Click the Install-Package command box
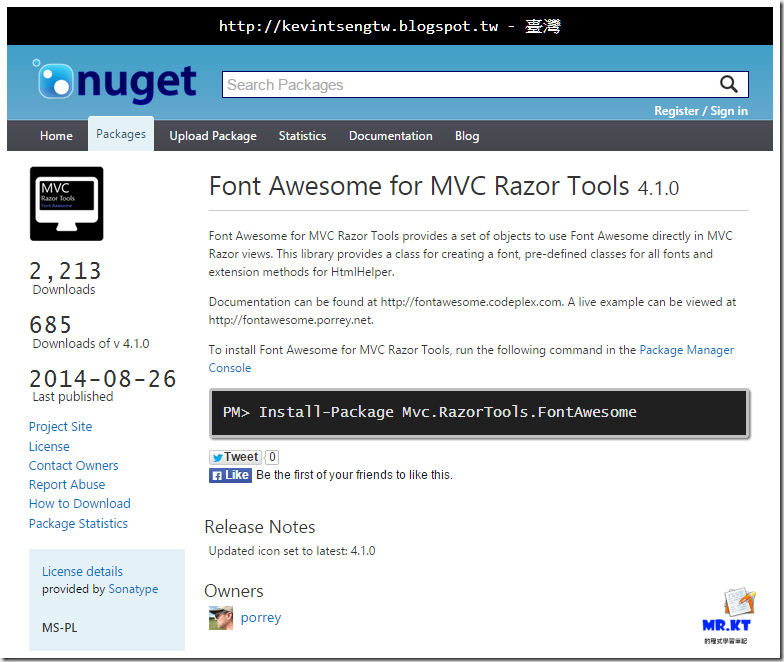 pos(479,413)
